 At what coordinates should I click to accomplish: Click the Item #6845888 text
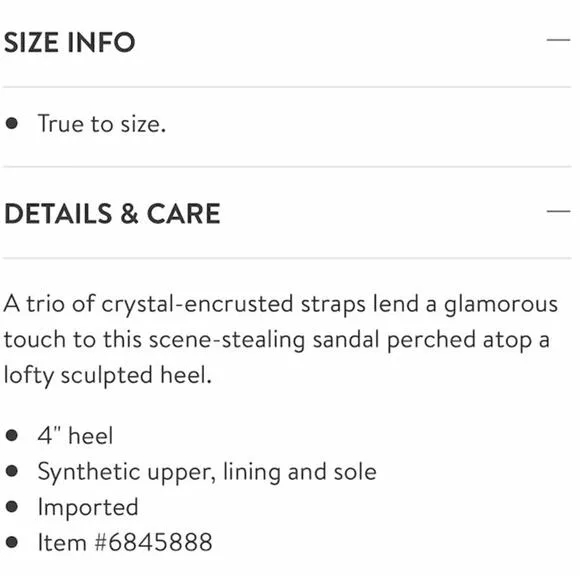tap(125, 542)
